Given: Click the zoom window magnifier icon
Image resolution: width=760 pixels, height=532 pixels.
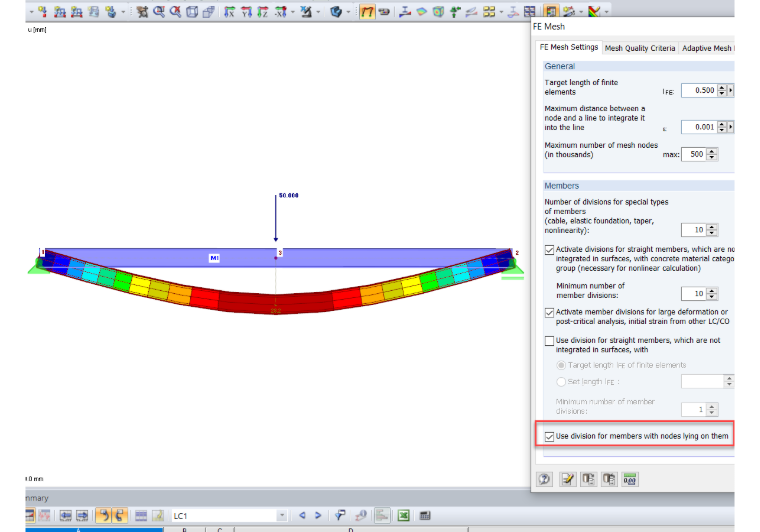Looking at the screenshot, I should pyautogui.click(x=159, y=11).
